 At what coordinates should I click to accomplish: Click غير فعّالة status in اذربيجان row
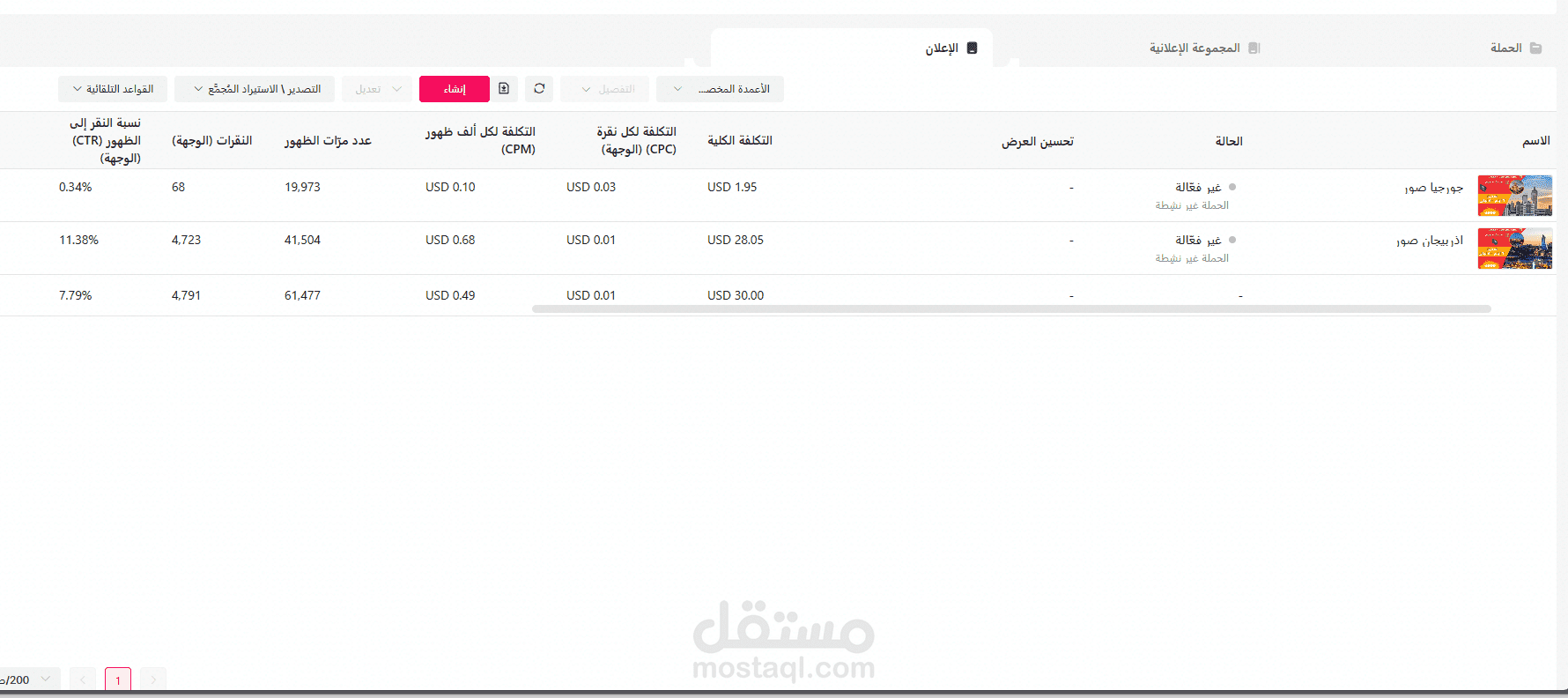pos(1198,240)
